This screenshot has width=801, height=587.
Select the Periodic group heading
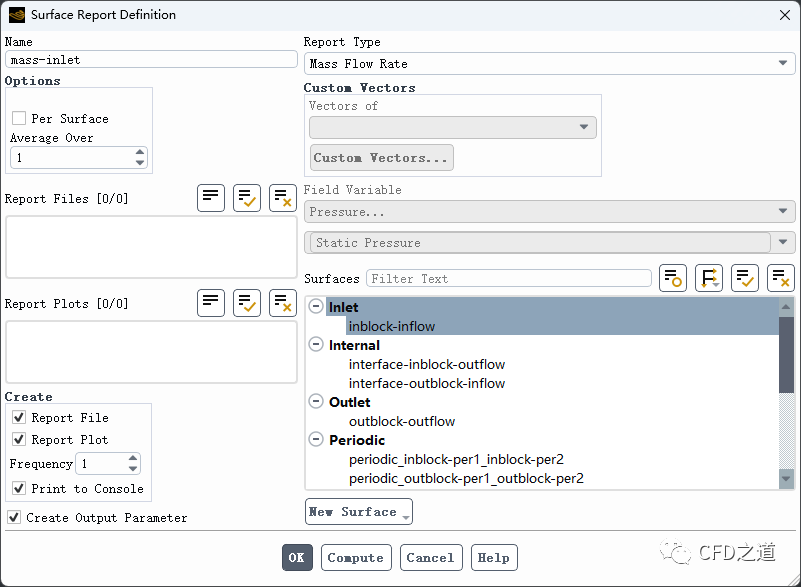pyautogui.click(x=357, y=440)
